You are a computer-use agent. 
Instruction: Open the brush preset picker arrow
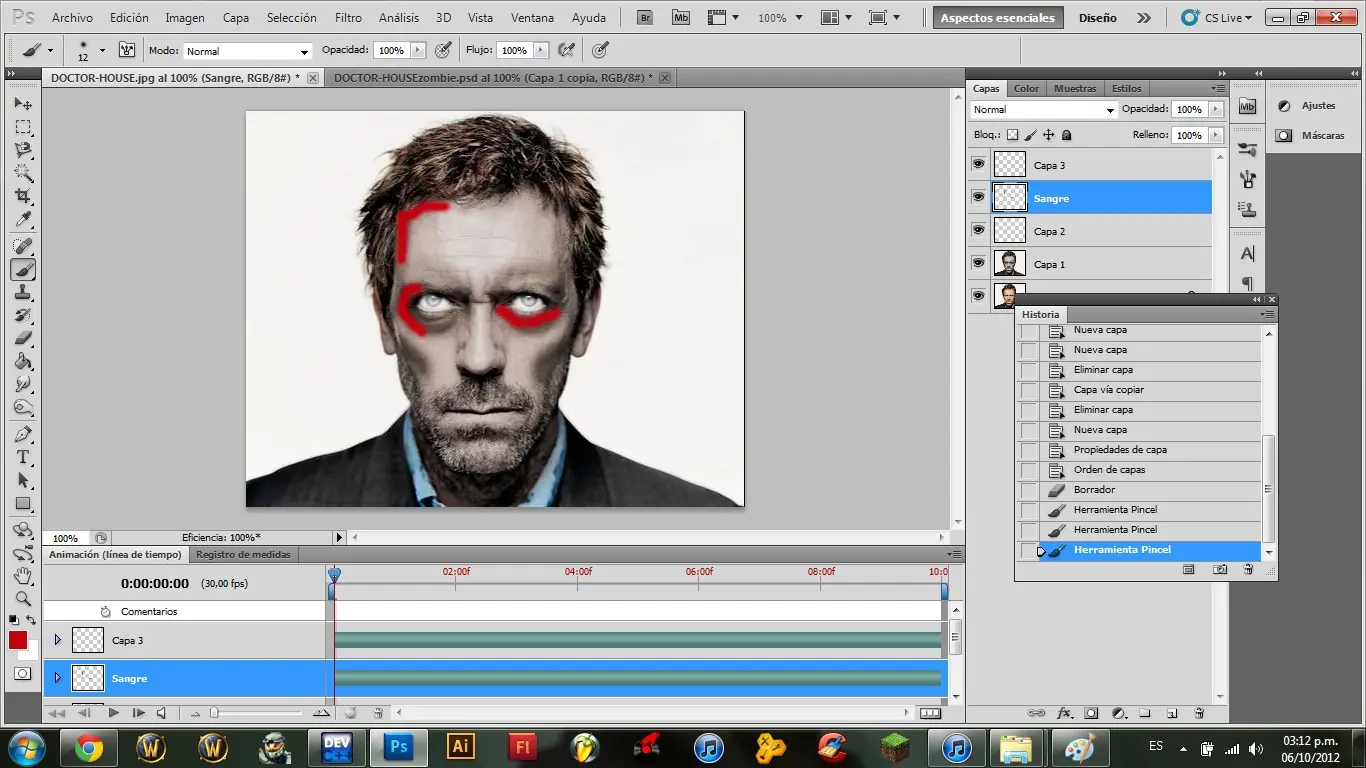pos(102,51)
